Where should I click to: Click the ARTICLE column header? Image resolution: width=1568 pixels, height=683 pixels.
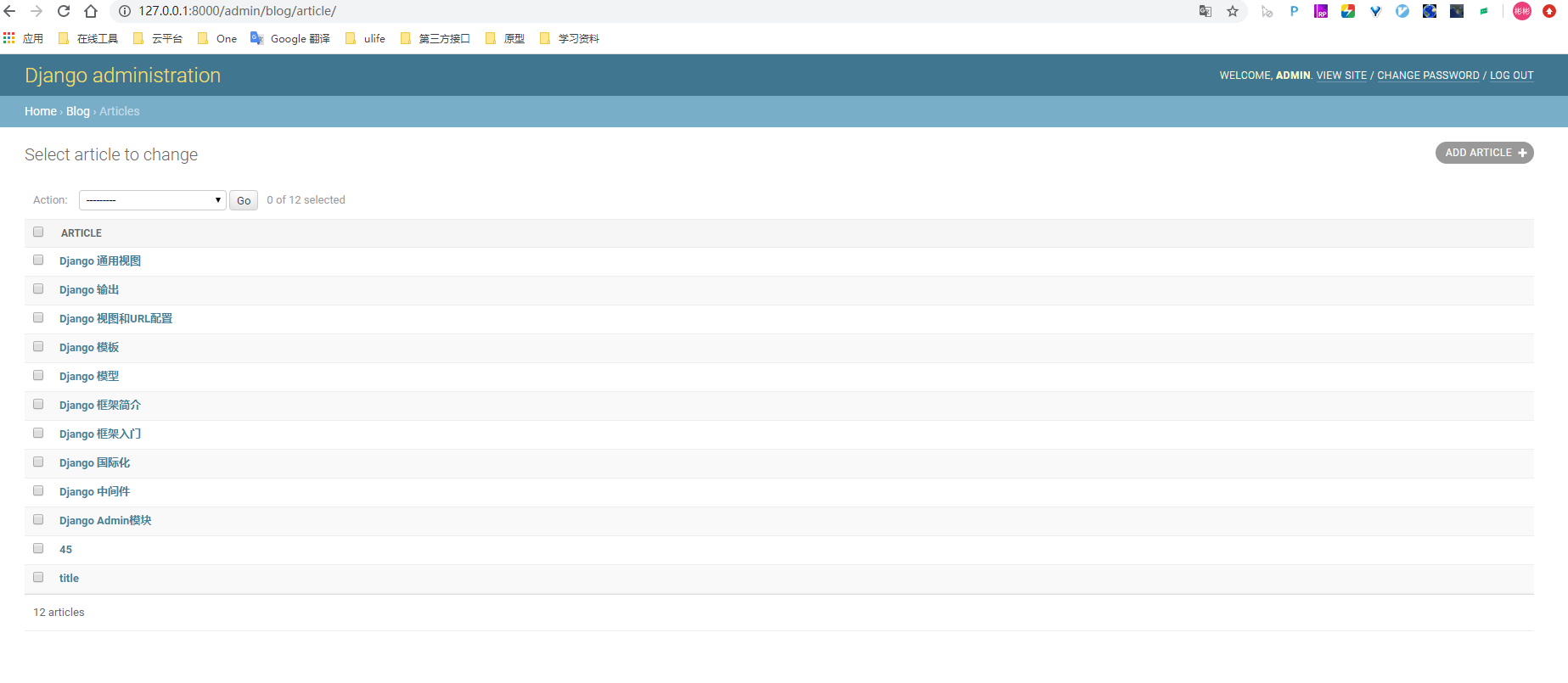81,232
